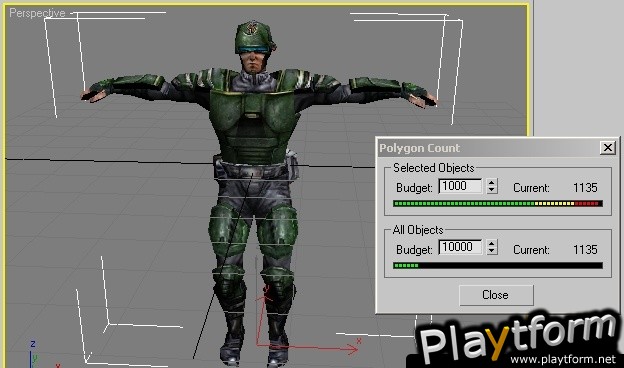Viewport: 624px width, 368px height.
Task: Click the Selected Objects Budget field
Action: (460, 186)
